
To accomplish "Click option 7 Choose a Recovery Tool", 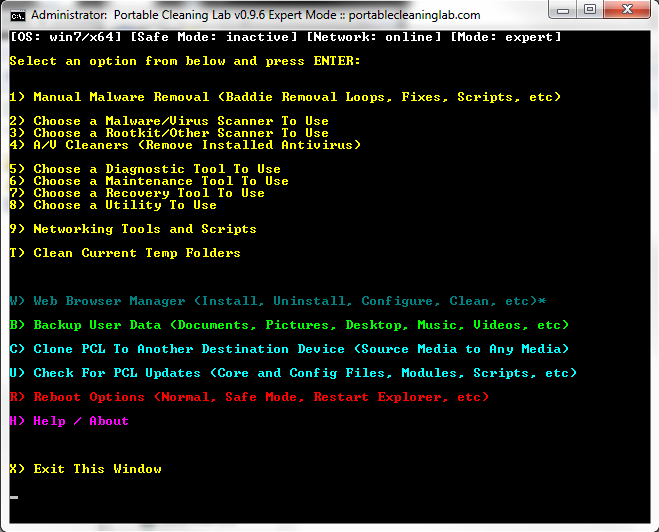I will [x=137, y=193].
